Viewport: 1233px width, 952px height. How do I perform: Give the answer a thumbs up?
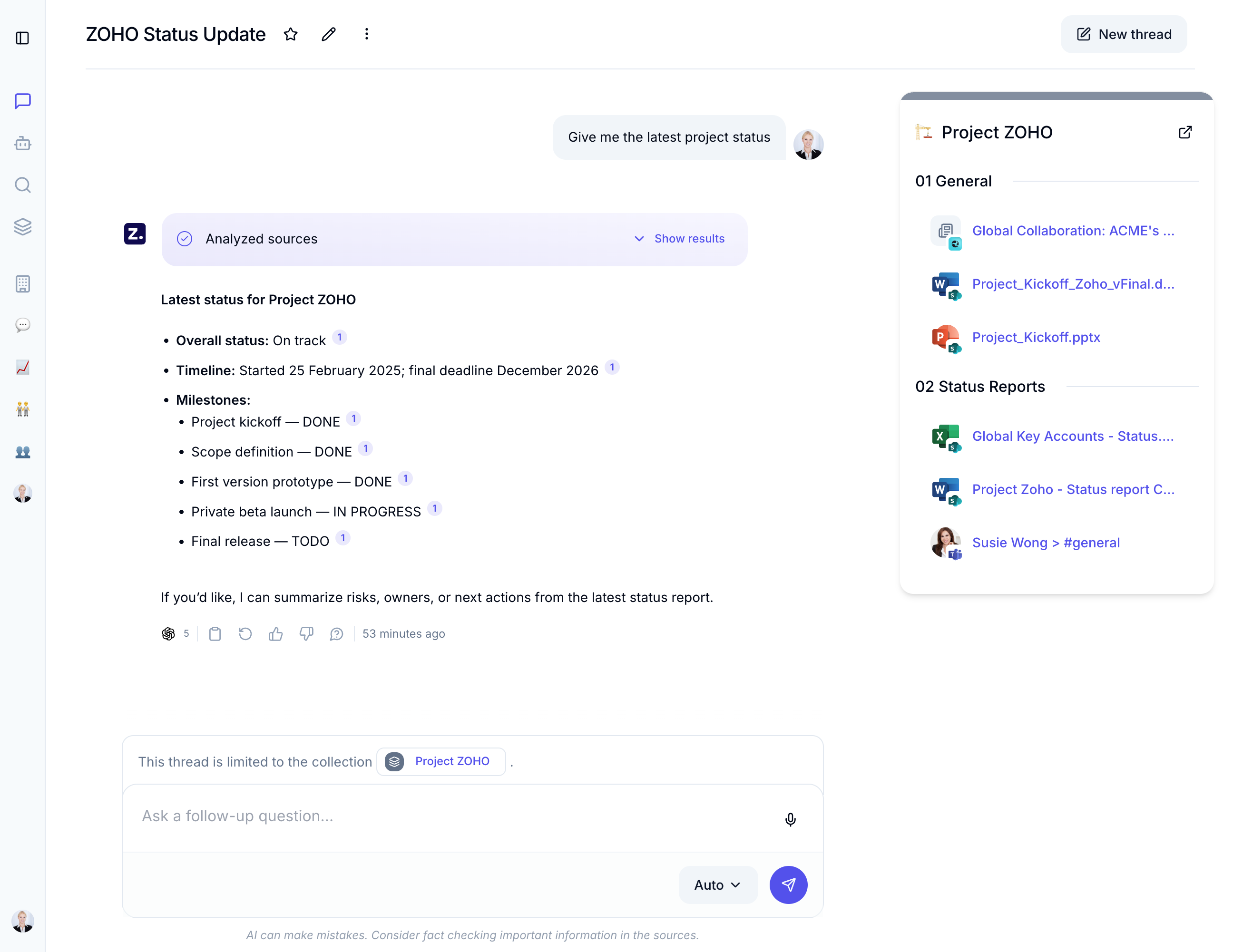275,634
